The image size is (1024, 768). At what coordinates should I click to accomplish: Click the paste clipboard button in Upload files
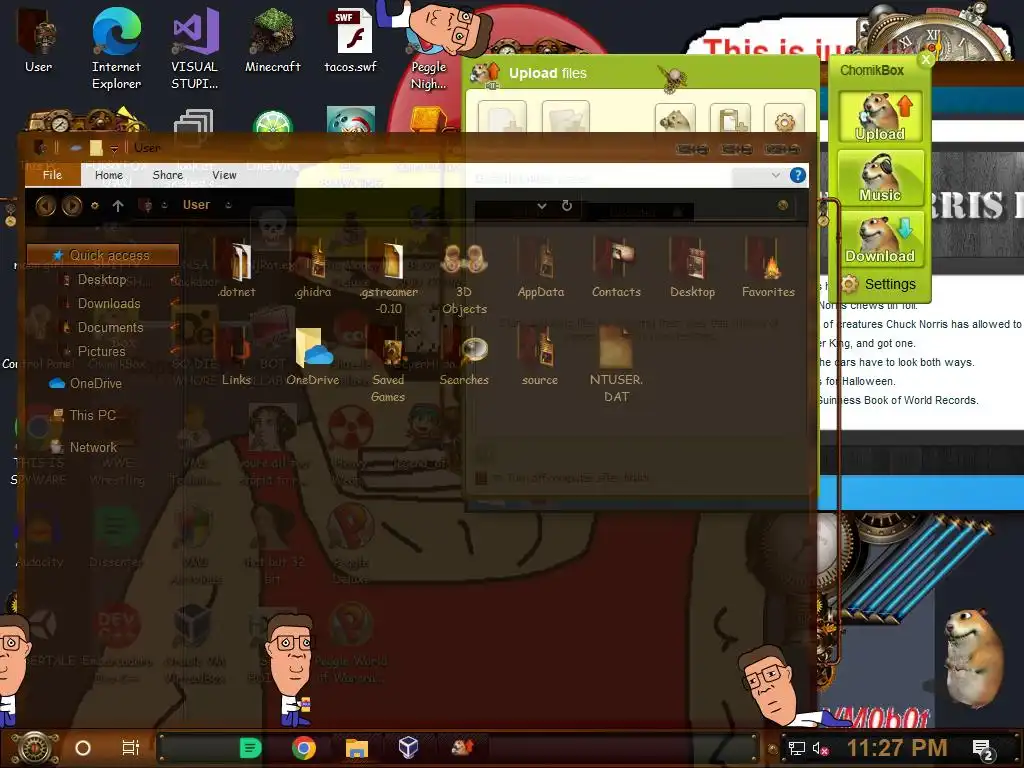(x=730, y=119)
